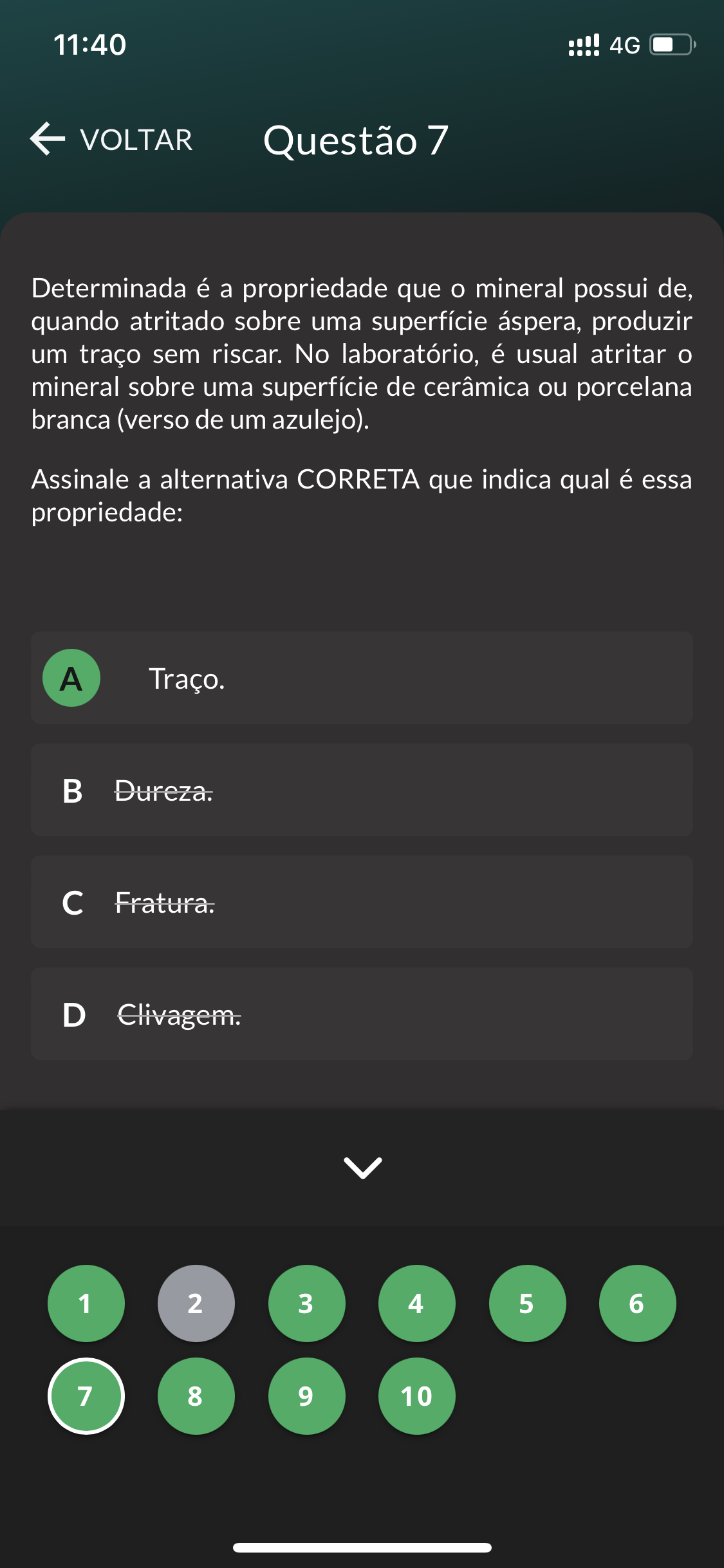Viewport: 724px width, 1568px height.
Task: Tap the back arrow icon
Action: coord(48,139)
